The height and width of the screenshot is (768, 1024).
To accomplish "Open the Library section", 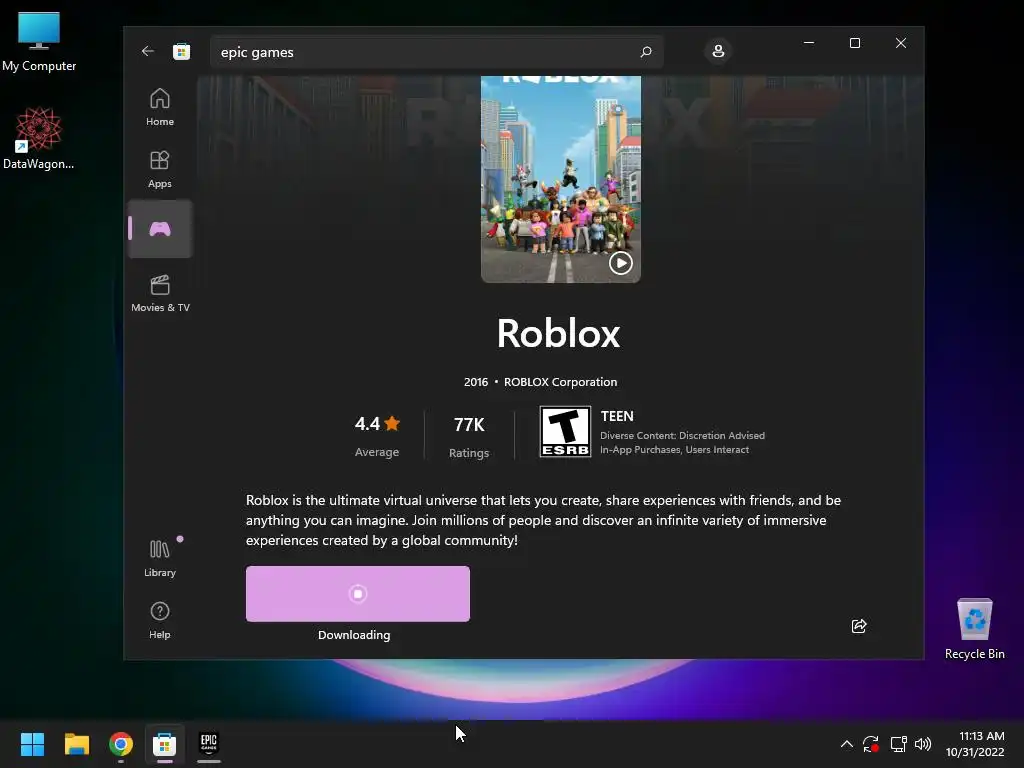I will pos(160,558).
